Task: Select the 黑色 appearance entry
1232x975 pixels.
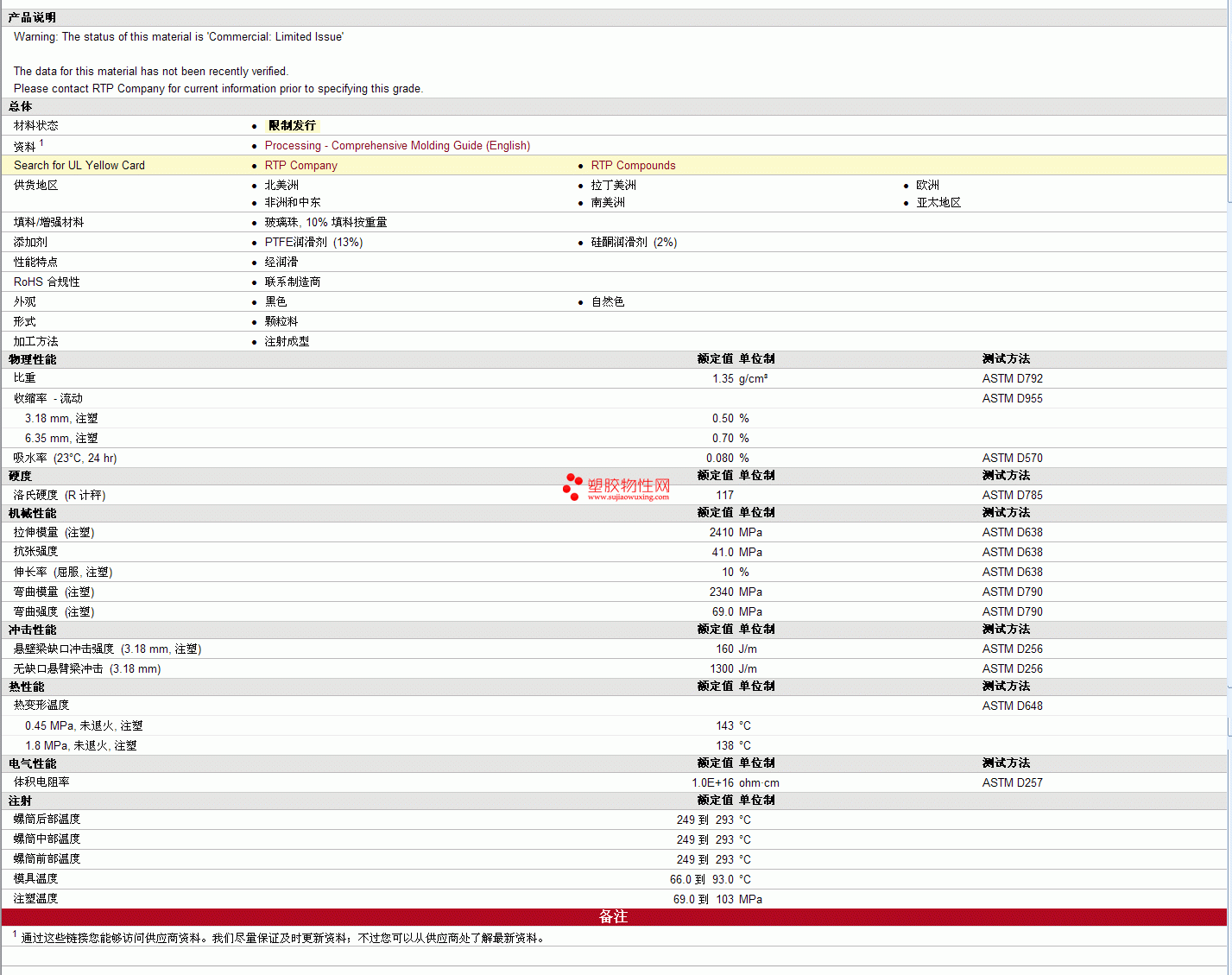Action: click(275, 302)
